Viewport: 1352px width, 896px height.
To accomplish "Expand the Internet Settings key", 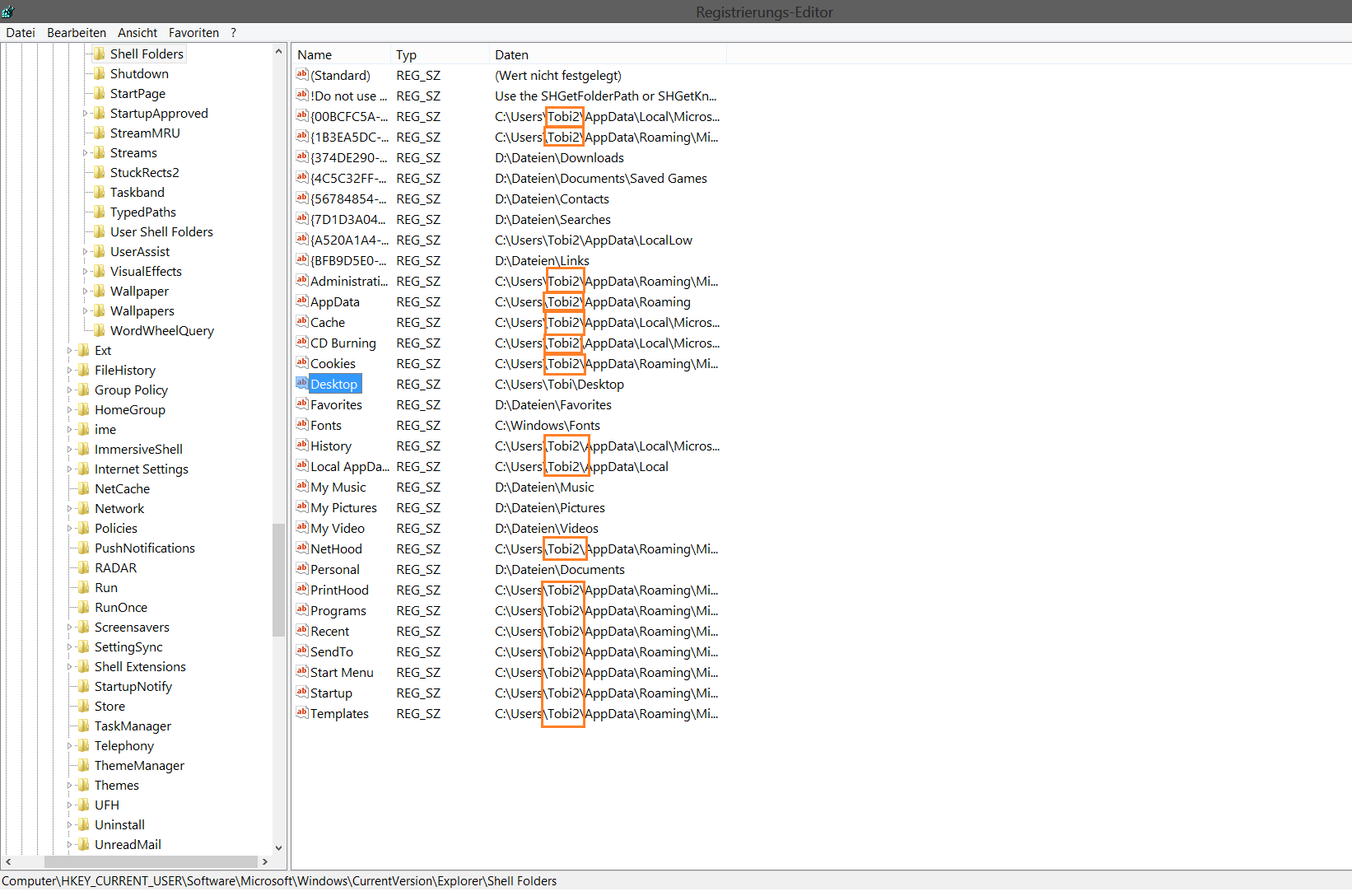I will pos(69,469).
